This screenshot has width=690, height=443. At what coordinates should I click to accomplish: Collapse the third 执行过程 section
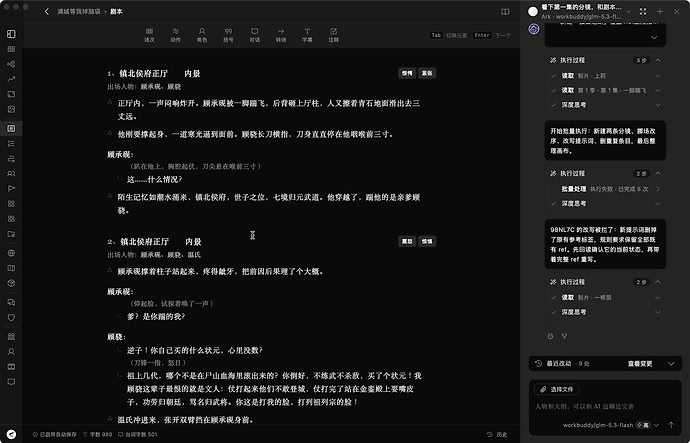coord(658,282)
